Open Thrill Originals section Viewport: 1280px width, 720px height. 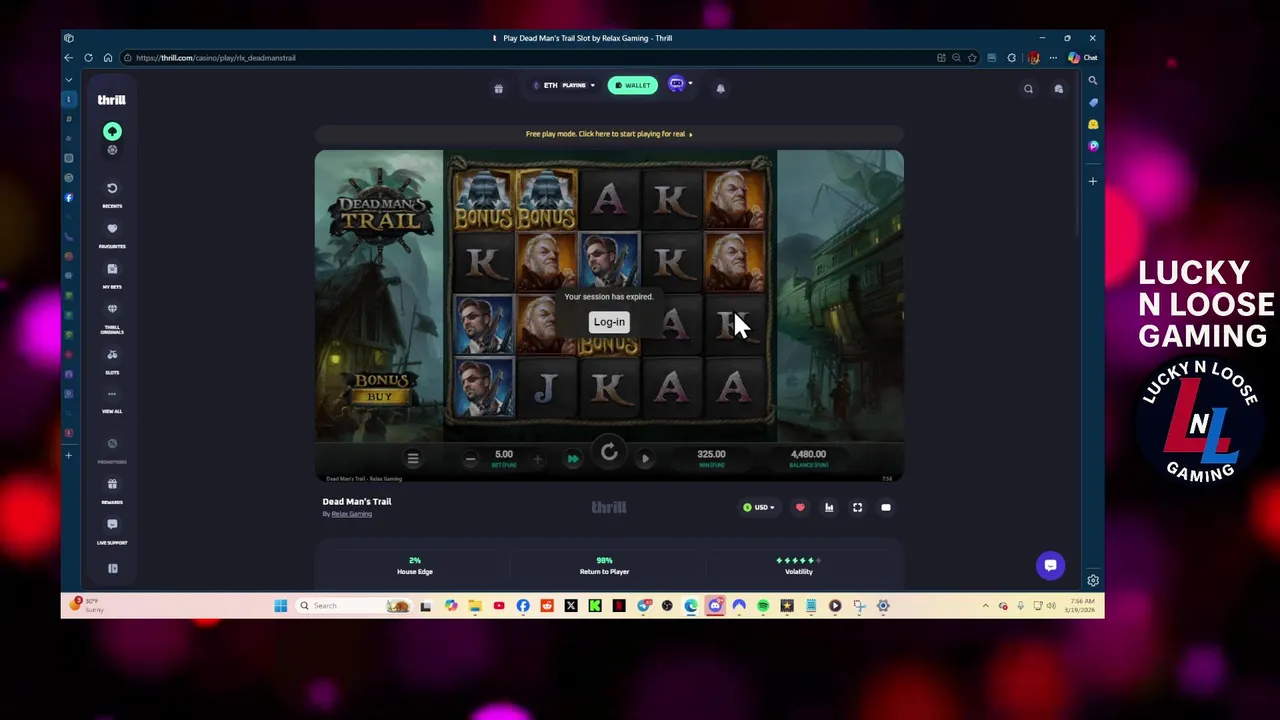[x=112, y=317]
